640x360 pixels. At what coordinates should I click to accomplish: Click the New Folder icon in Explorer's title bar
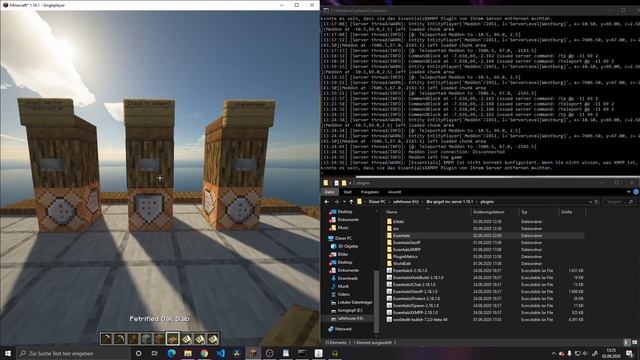(344, 183)
